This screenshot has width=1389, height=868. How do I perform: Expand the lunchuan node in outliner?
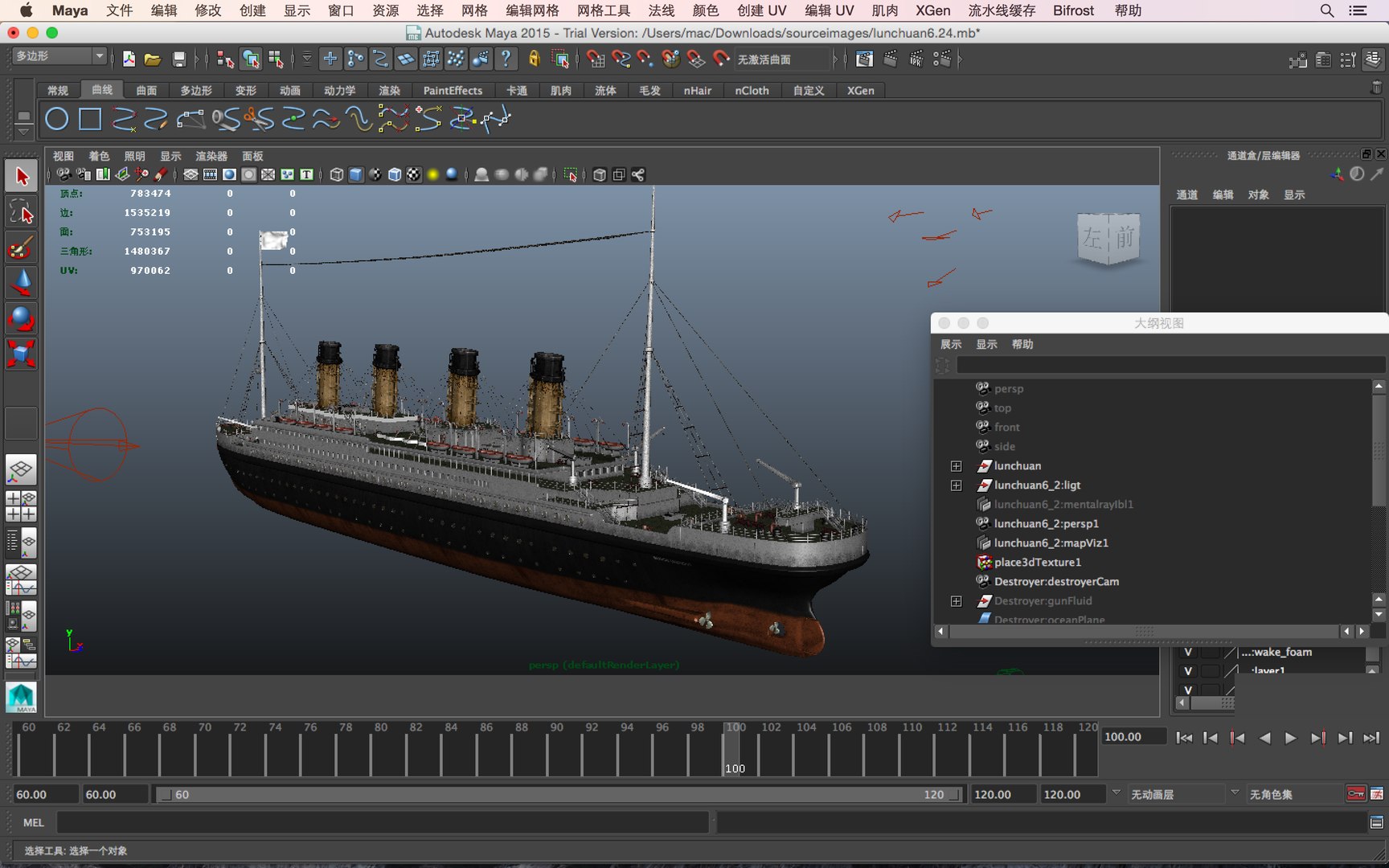[956, 466]
